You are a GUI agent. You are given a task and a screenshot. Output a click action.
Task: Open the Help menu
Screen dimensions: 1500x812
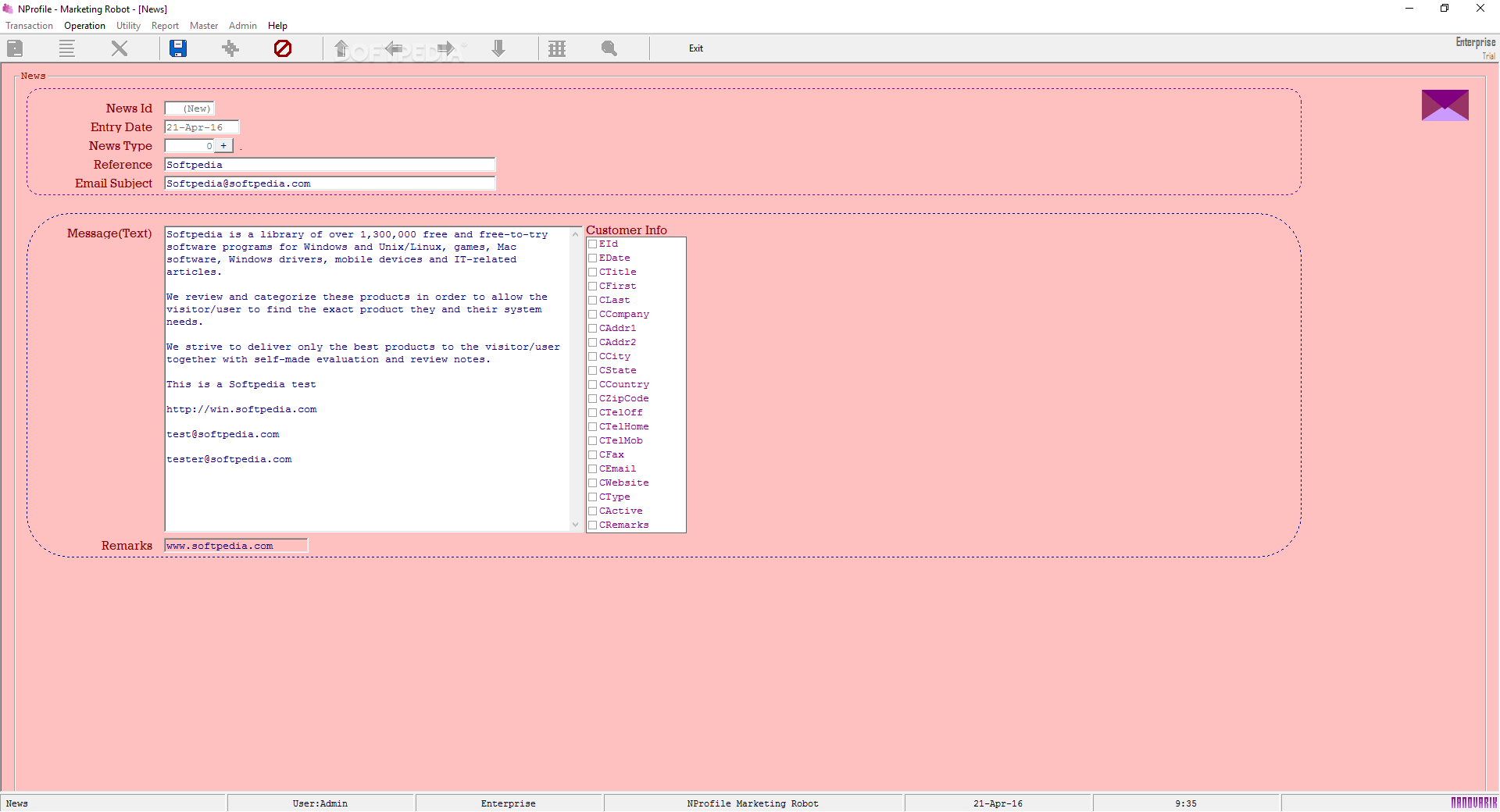(x=277, y=26)
